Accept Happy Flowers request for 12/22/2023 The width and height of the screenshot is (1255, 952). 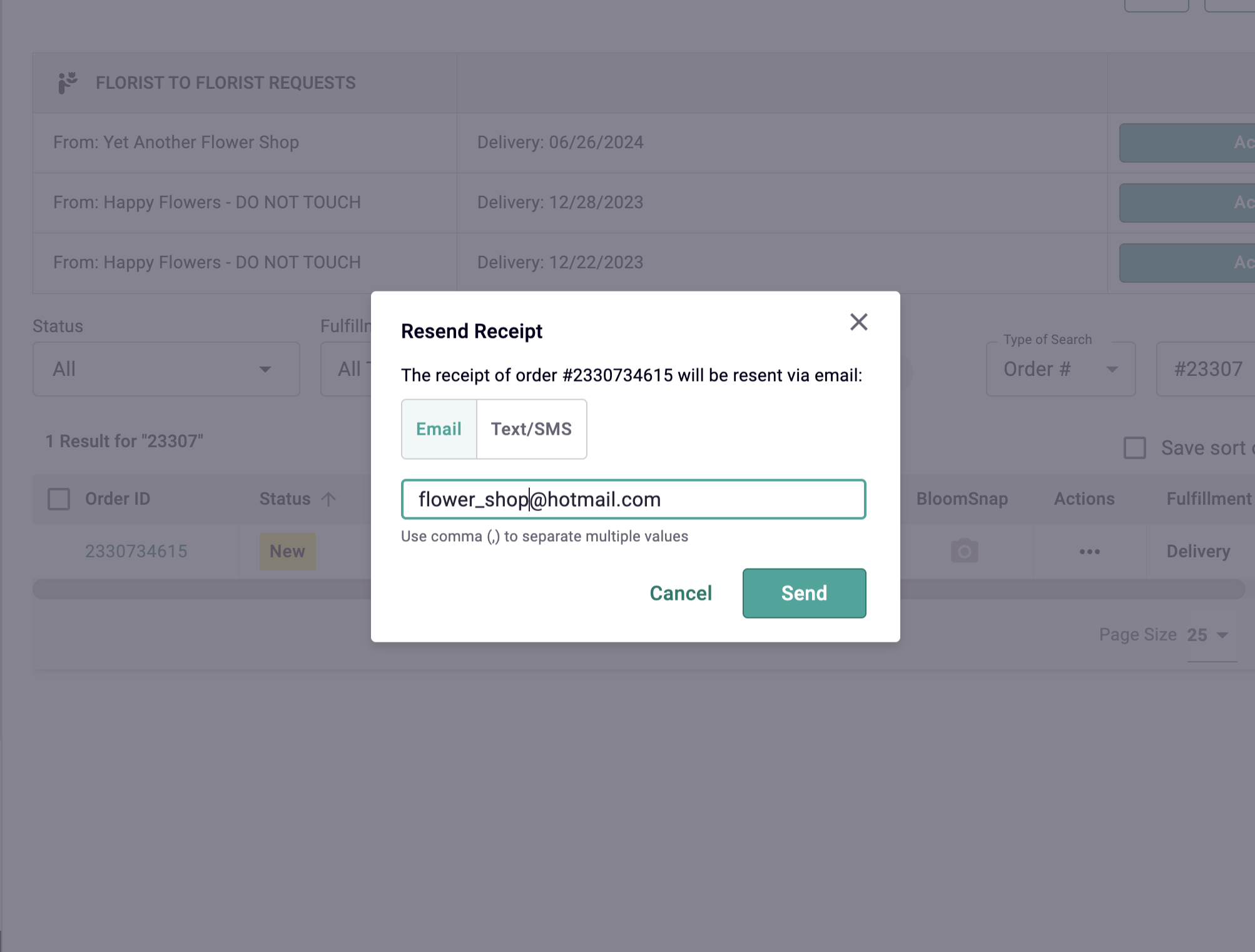1187,263
